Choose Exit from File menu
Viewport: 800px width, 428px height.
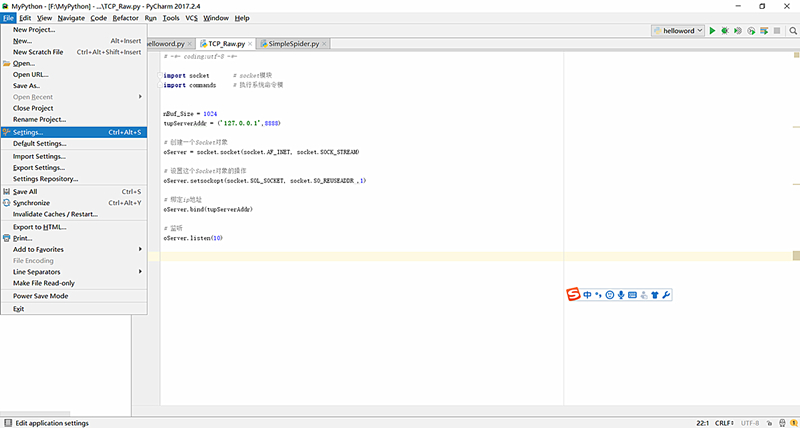(x=74, y=309)
